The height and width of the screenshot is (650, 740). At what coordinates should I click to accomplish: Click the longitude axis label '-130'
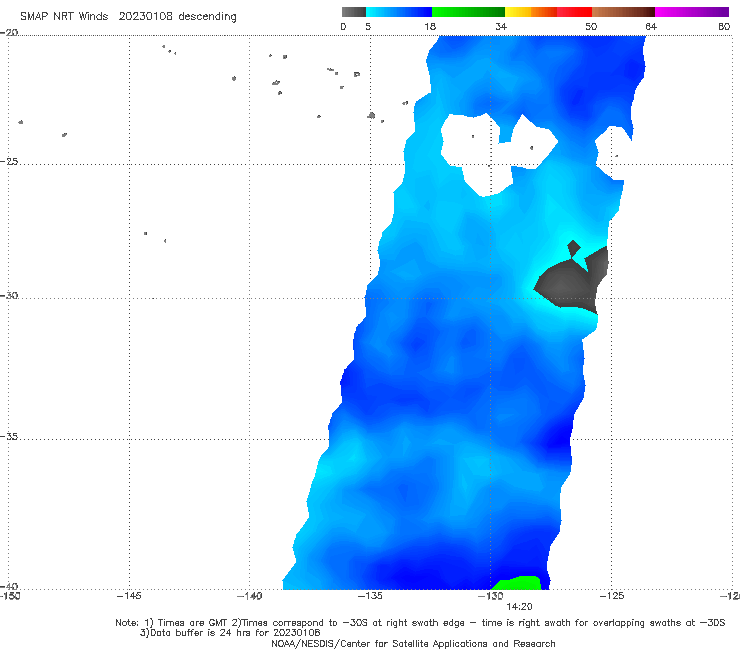tap(490, 596)
